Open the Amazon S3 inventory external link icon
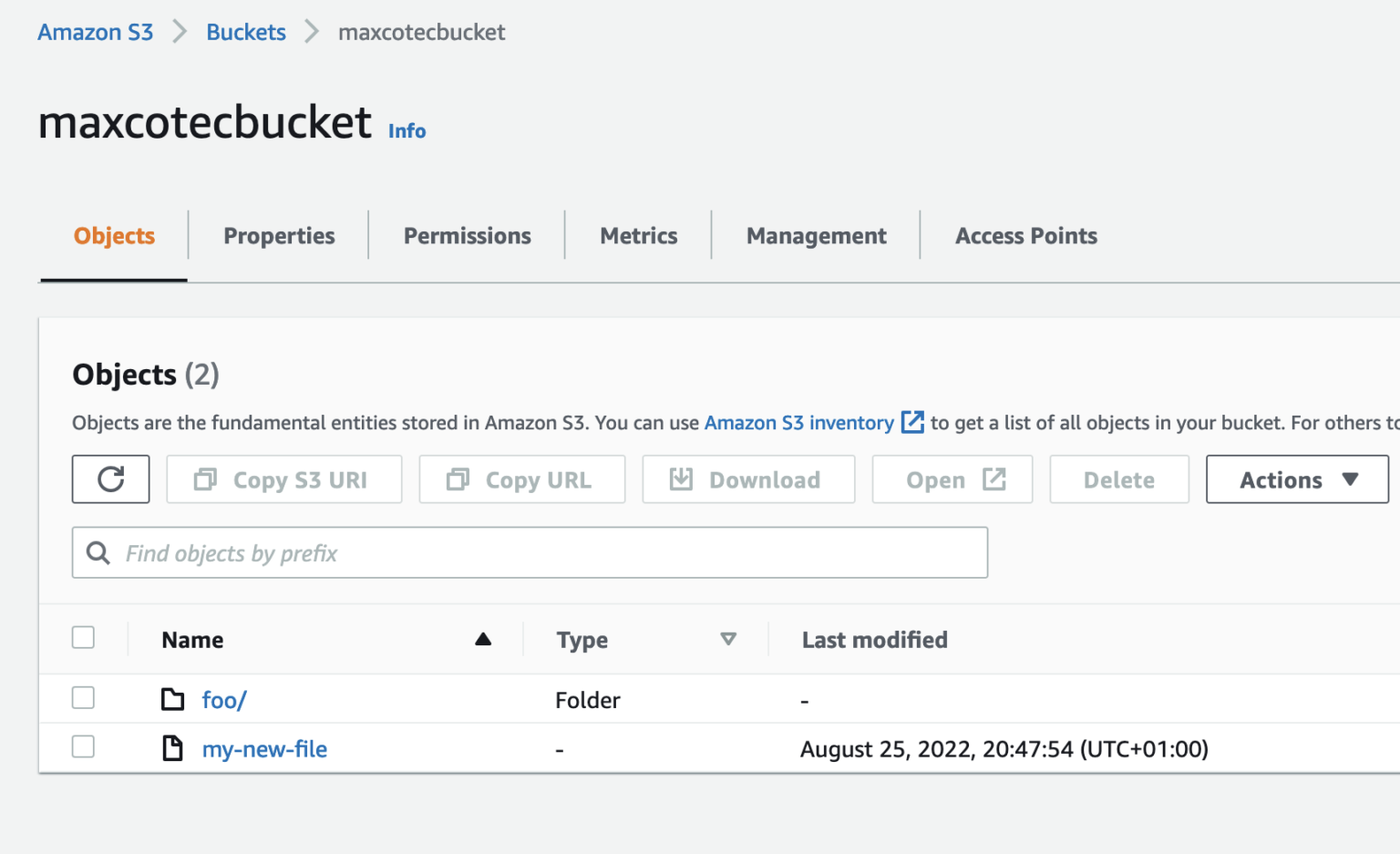Viewport: 1400px width, 854px height. pos(911,422)
